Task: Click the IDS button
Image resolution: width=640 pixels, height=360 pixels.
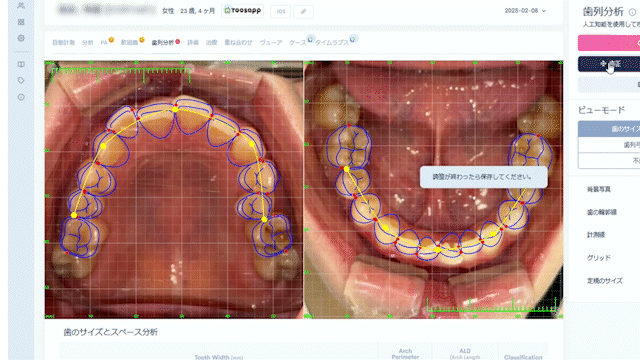Action: coord(281,11)
